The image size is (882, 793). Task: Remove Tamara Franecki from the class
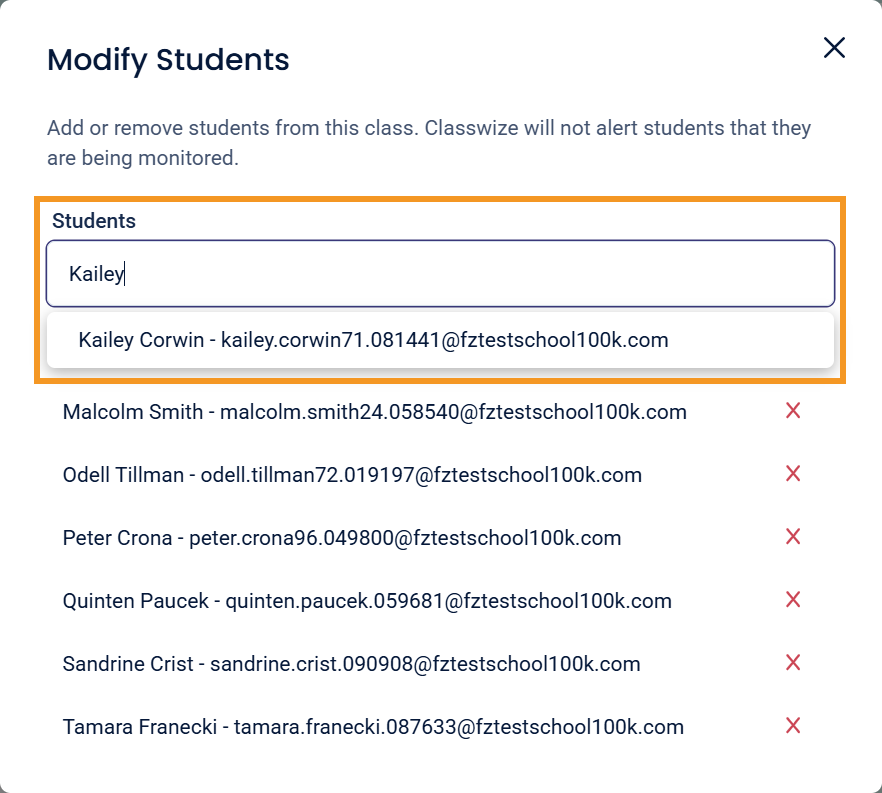(x=793, y=726)
